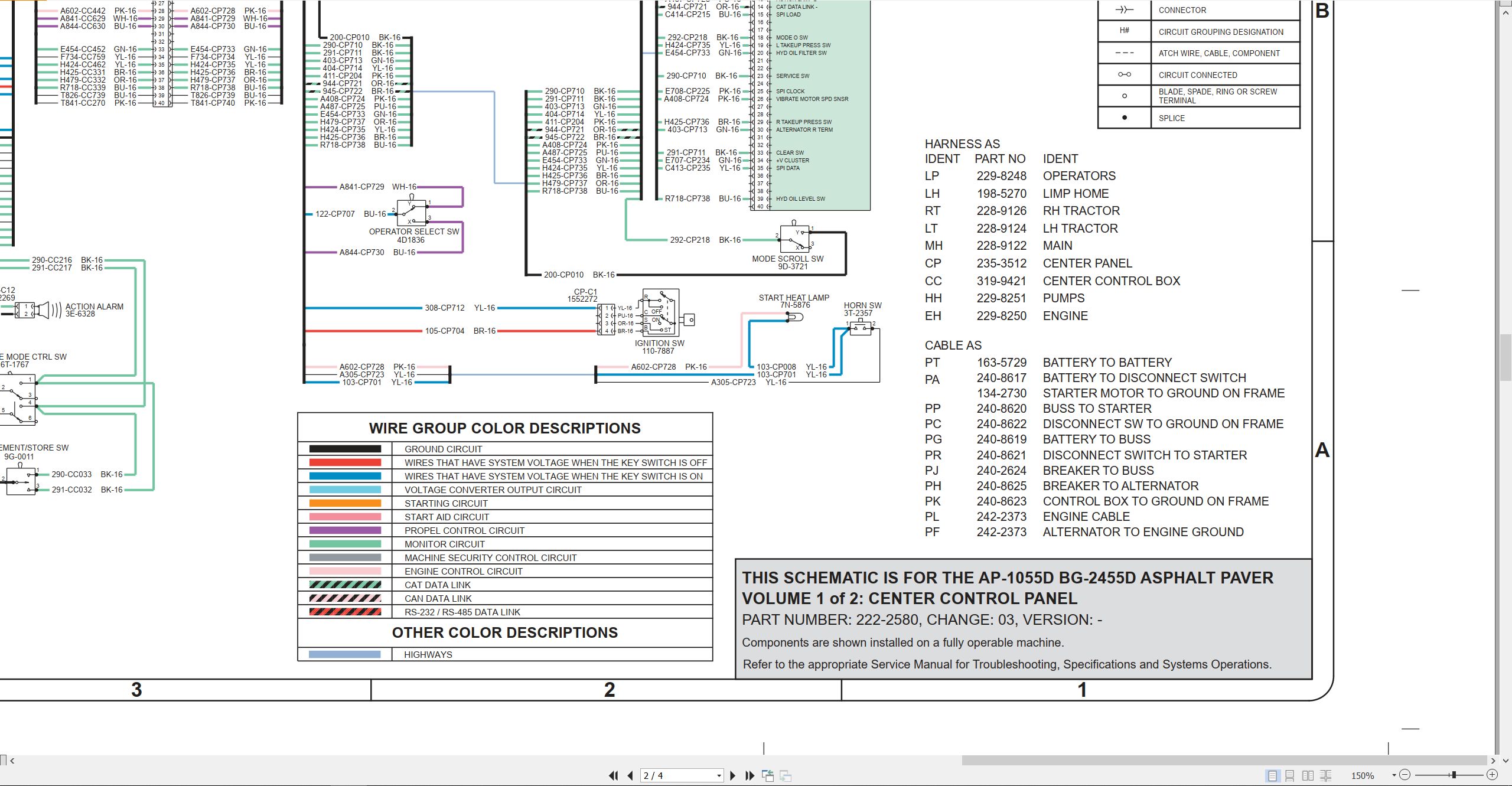Open the page number dropdown arrow
The height and width of the screenshot is (786, 1512).
[x=719, y=775]
